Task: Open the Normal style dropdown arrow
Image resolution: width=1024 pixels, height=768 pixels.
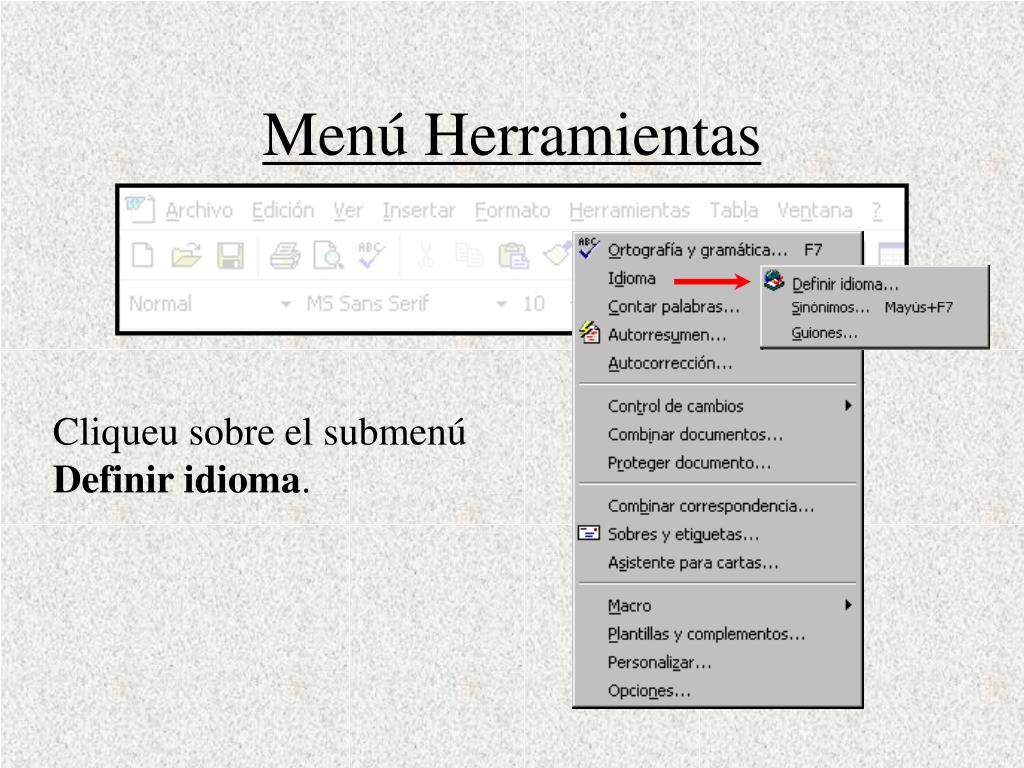Action: coord(285,304)
